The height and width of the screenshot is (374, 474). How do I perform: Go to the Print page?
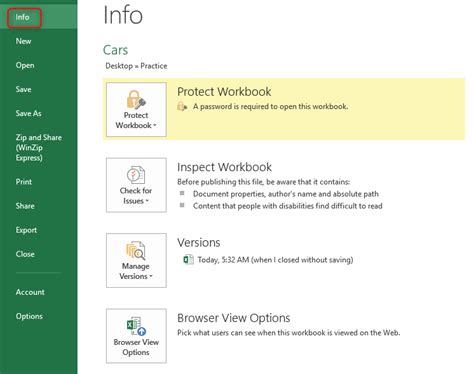click(24, 182)
